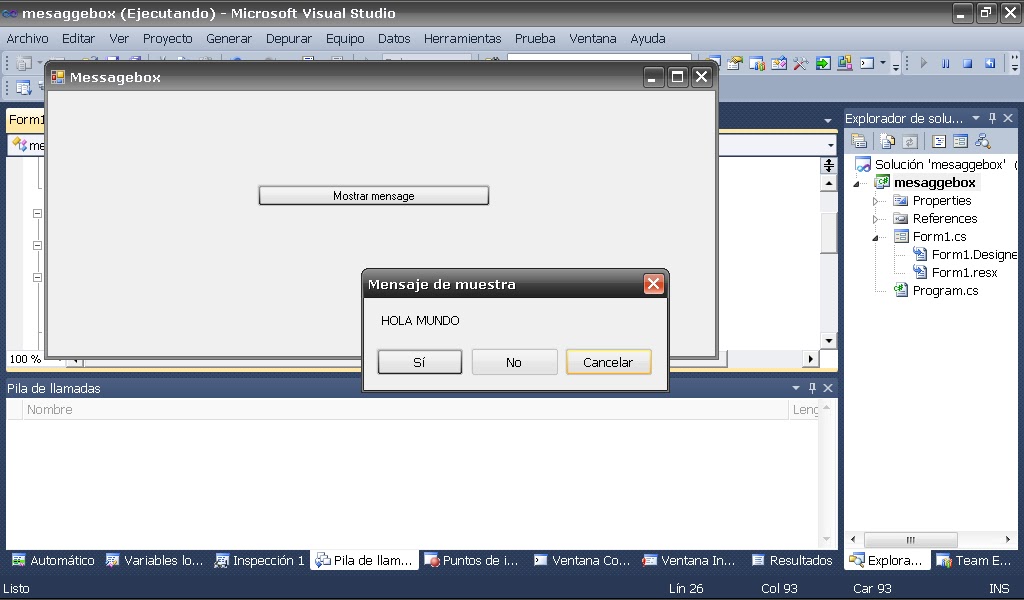Click the Break All (pause) debug icon
Viewport: 1024px width, 600px height.
[946, 63]
